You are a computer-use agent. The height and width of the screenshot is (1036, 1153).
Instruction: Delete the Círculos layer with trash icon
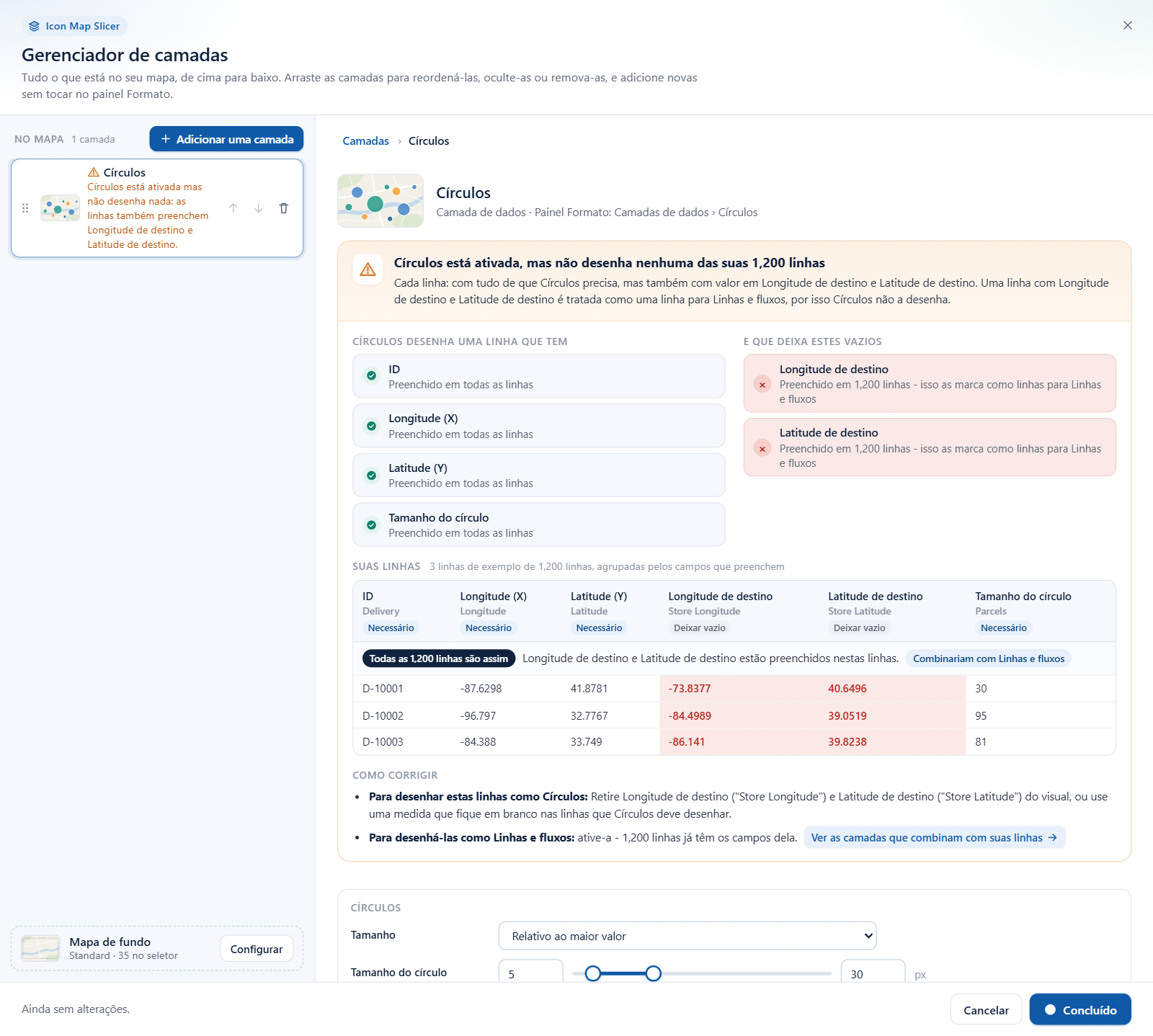click(x=284, y=208)
